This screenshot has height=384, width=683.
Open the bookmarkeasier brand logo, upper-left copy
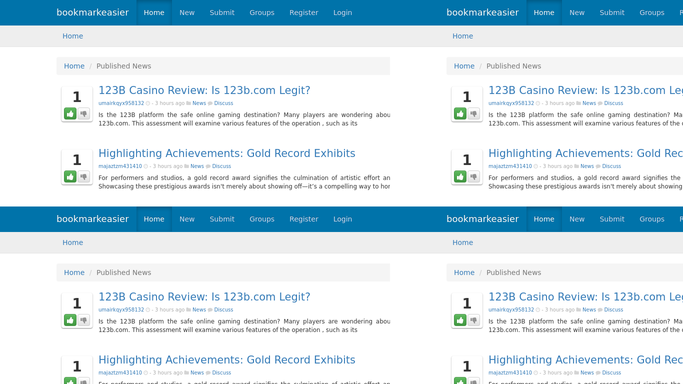point(92,13)
